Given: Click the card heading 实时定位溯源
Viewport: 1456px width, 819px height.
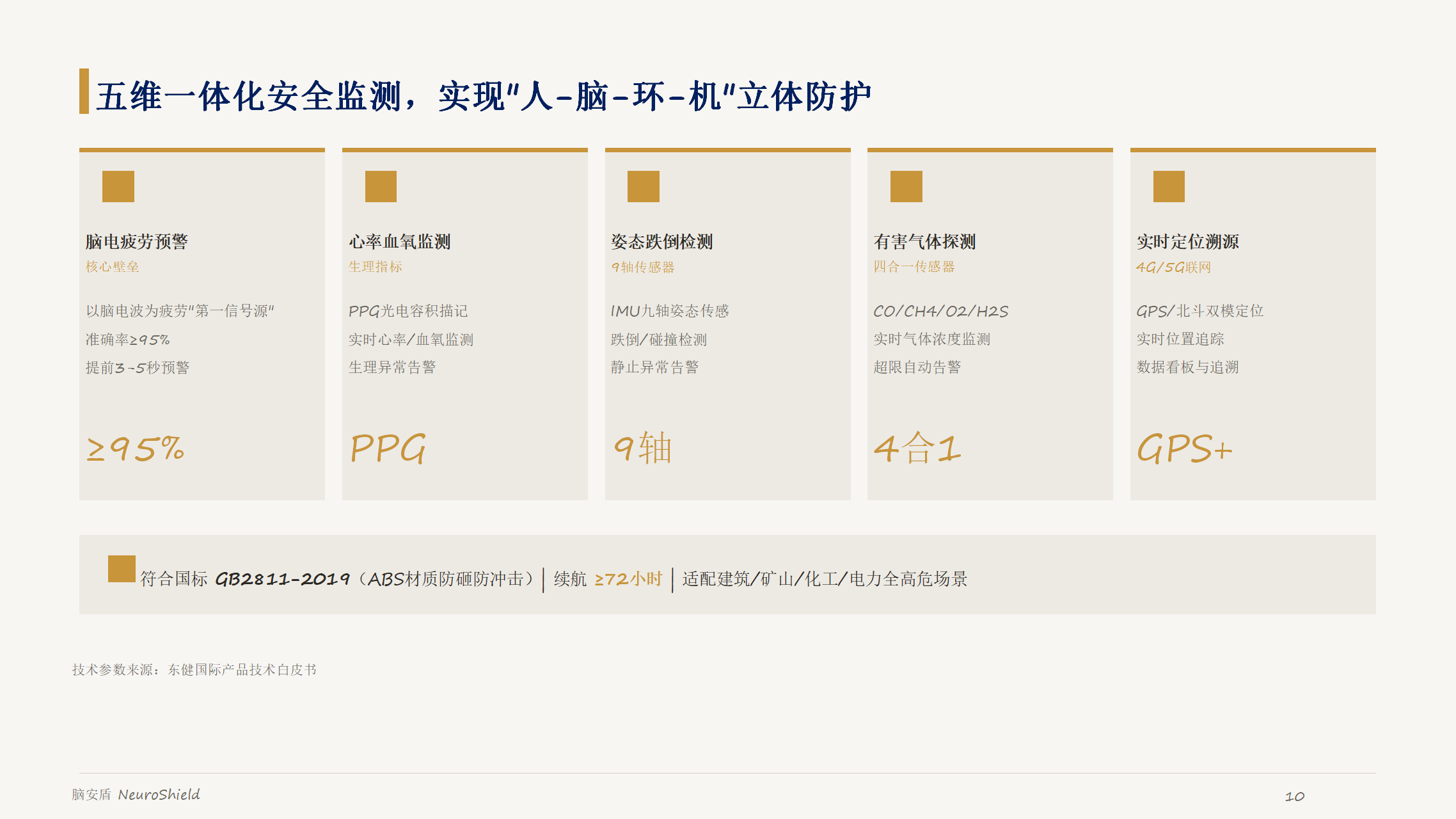Looking at the screenshot, I should click(x=1188, y=241).
